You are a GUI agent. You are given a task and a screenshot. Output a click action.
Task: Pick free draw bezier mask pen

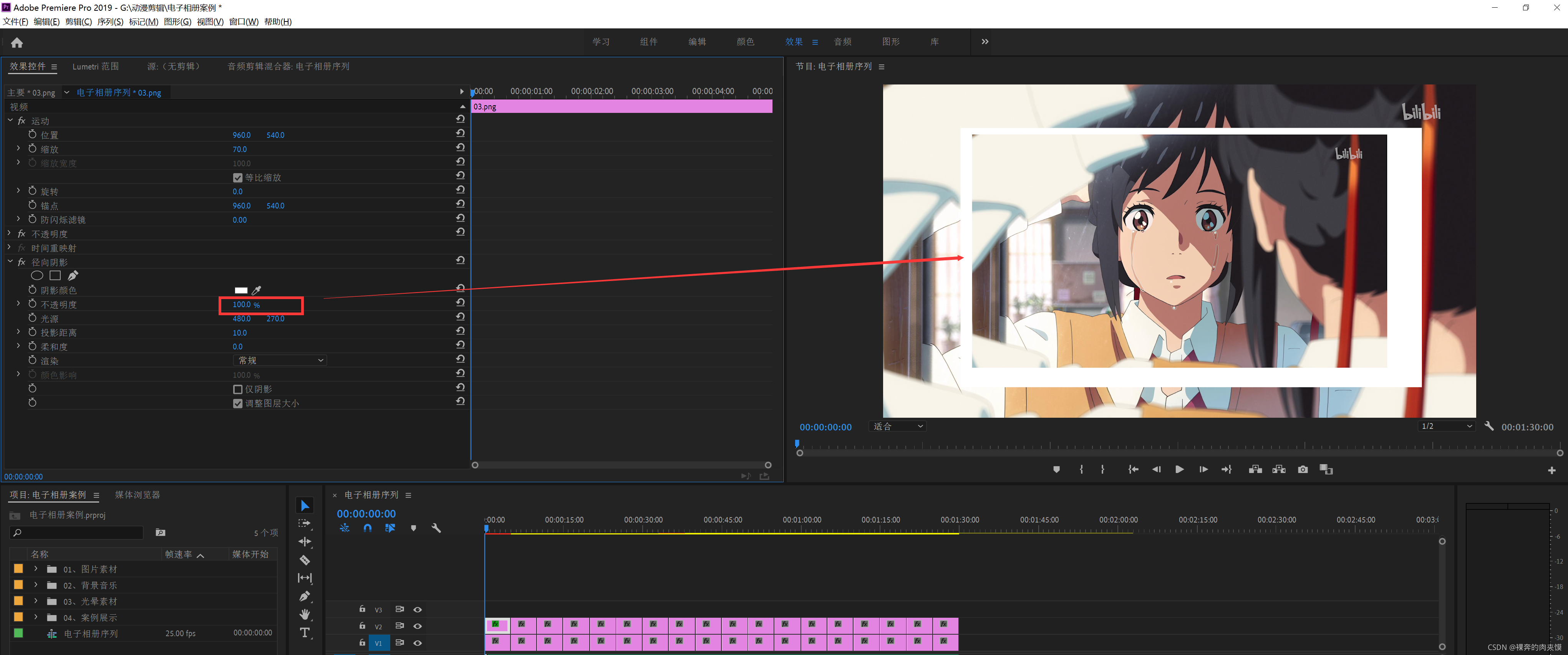click(x=73, y=276)
